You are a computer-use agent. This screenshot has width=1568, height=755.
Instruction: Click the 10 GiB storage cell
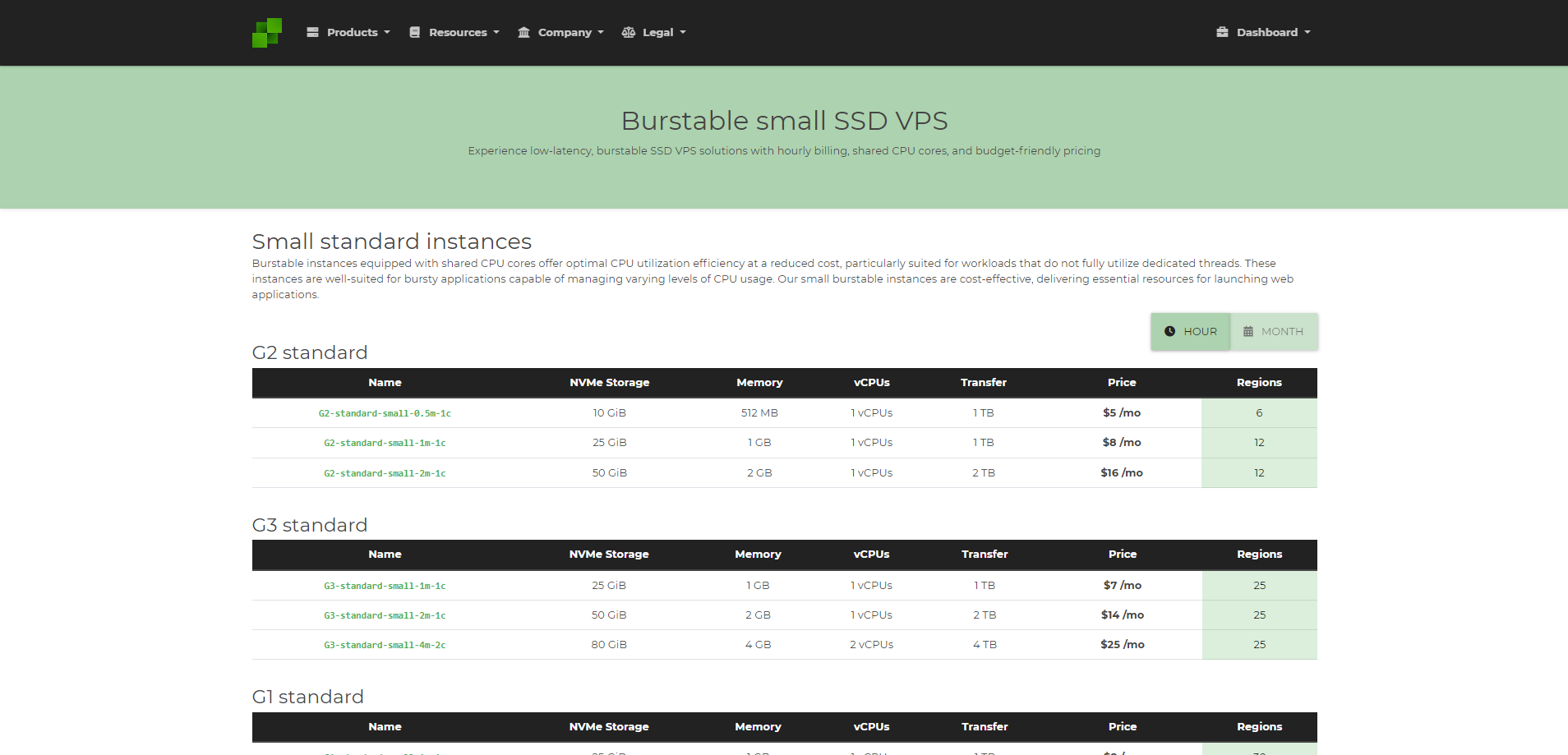click(x=610, y=412)
